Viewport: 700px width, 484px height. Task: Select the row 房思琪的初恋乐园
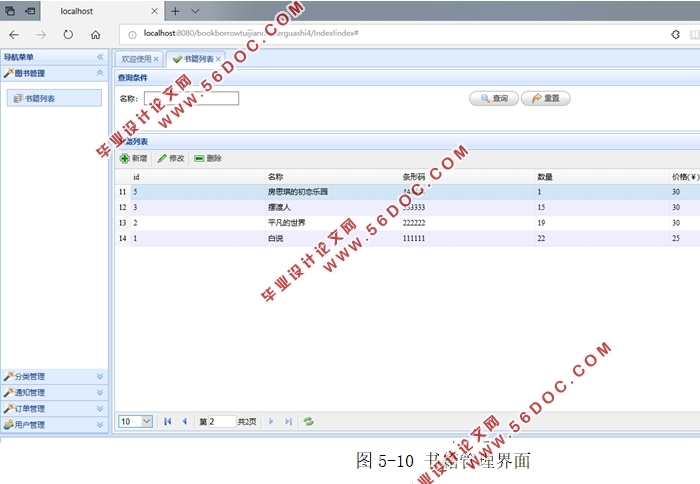coord(407,192)
